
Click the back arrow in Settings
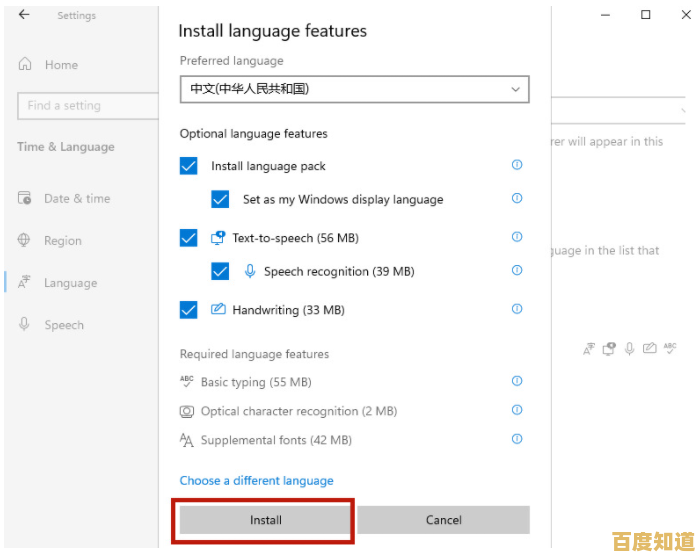(24, 15)
